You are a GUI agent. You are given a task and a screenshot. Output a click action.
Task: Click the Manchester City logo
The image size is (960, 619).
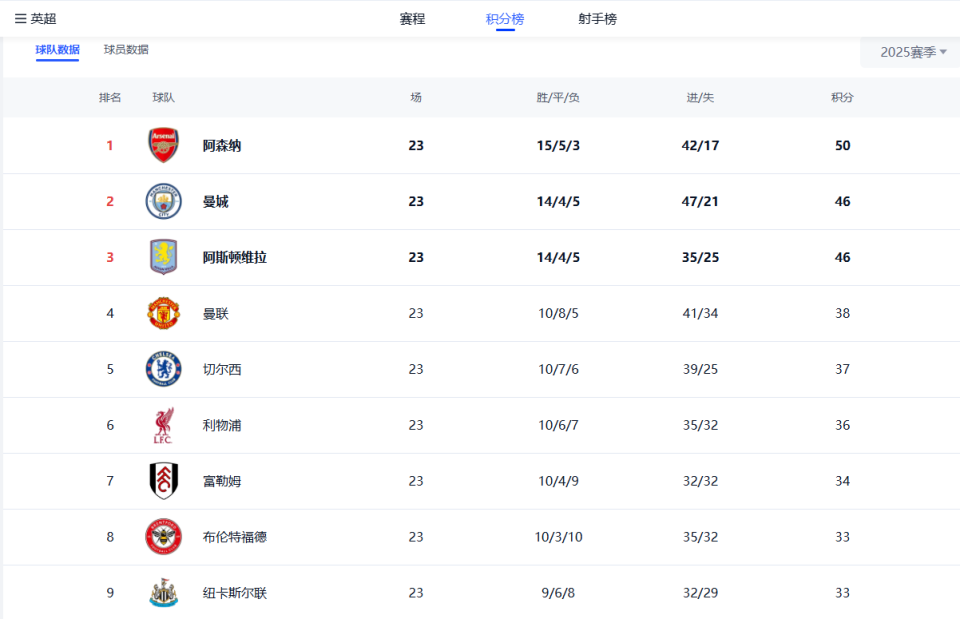click(x=163, y=200)
